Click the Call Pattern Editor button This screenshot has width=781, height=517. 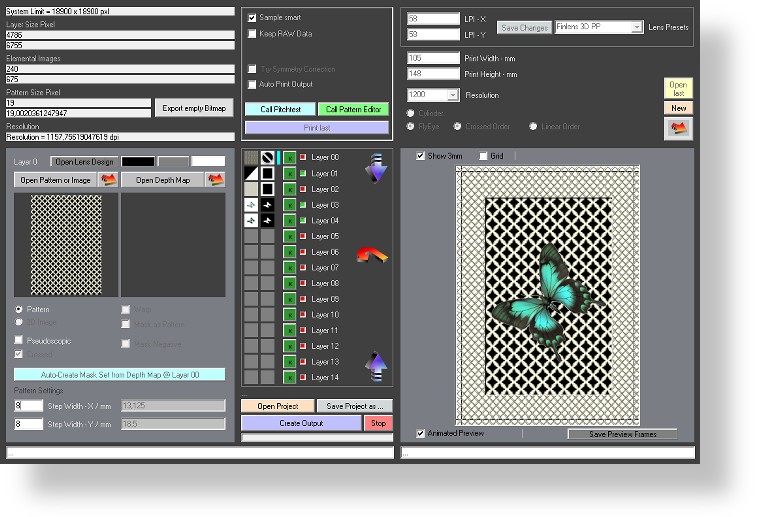[353, 109]
